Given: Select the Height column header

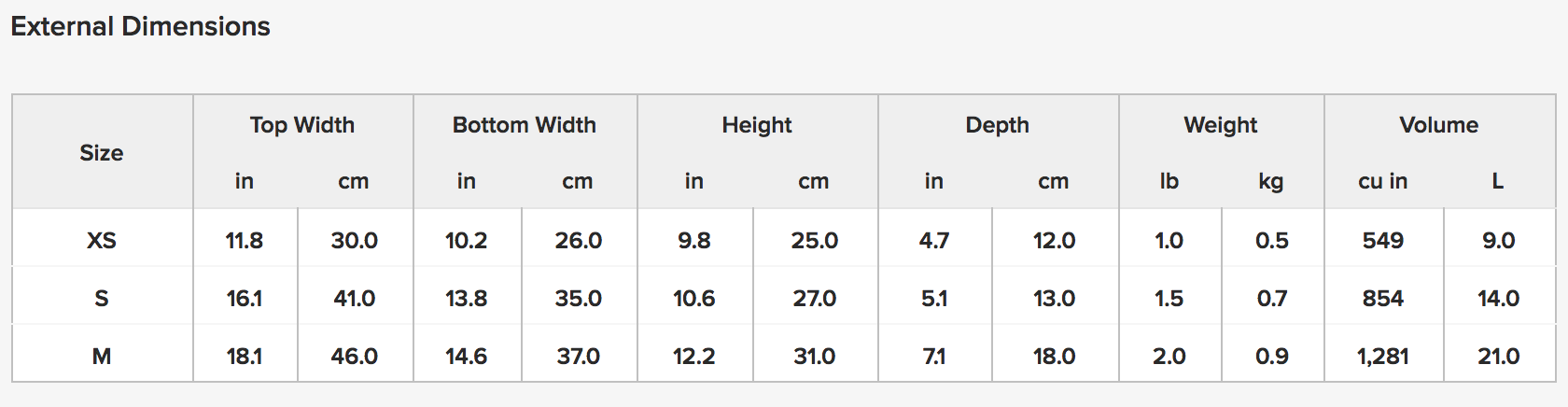Looking at the screenshot, I should pos(757,125).
